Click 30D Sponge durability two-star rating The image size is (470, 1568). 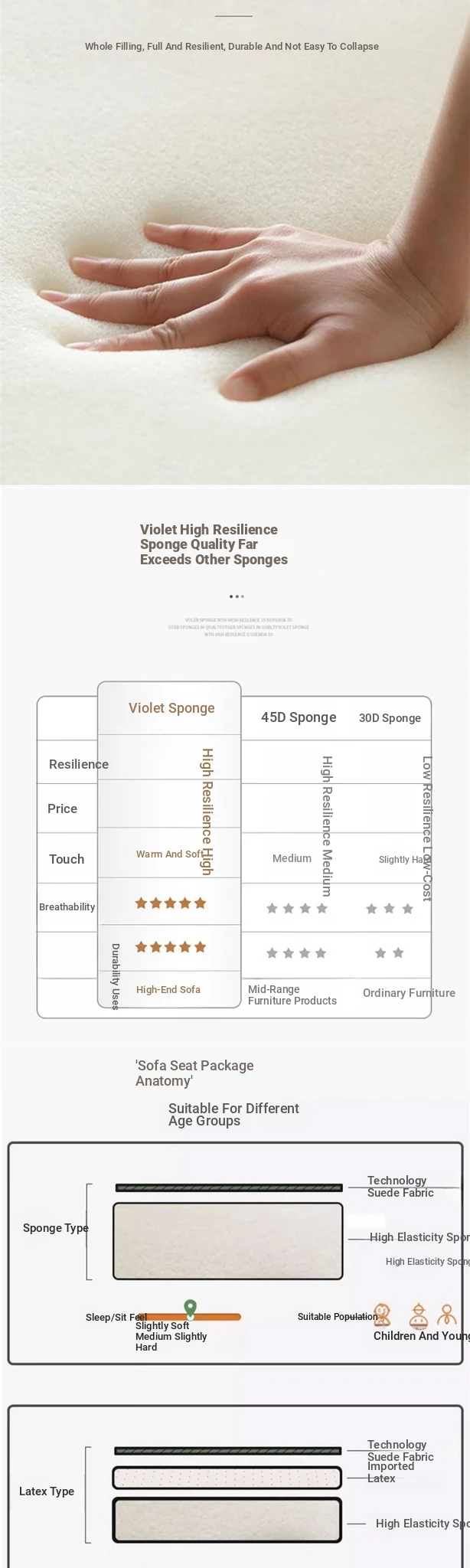click(390, 953)
